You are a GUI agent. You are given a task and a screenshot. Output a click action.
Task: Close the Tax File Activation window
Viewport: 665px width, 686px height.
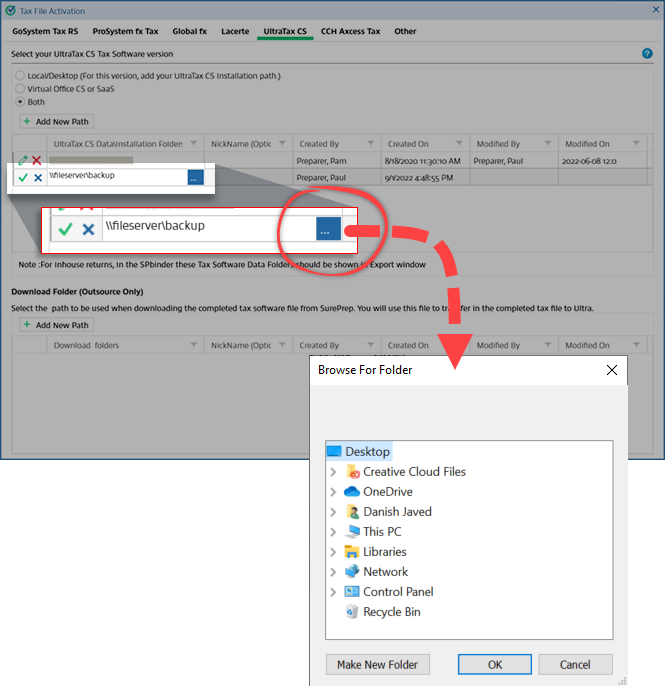(656, 9)
